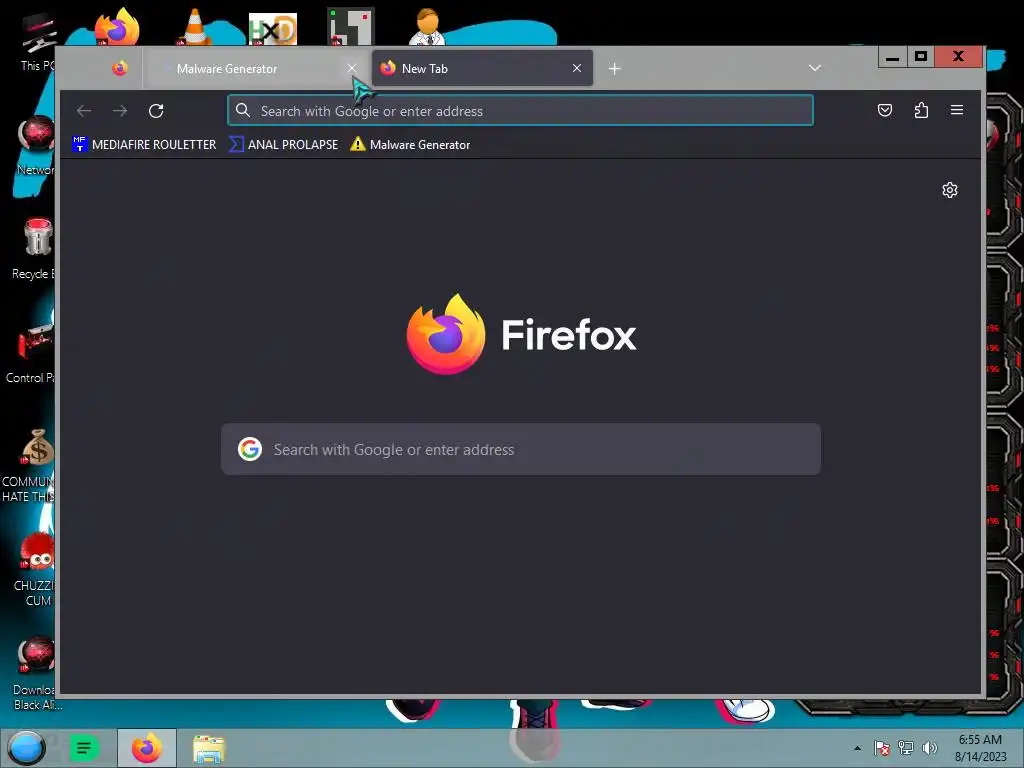Image resolution: width=1024 pixels, height=768 pixels.
Task: Reload the current page
Action: (x=156, y=110)
